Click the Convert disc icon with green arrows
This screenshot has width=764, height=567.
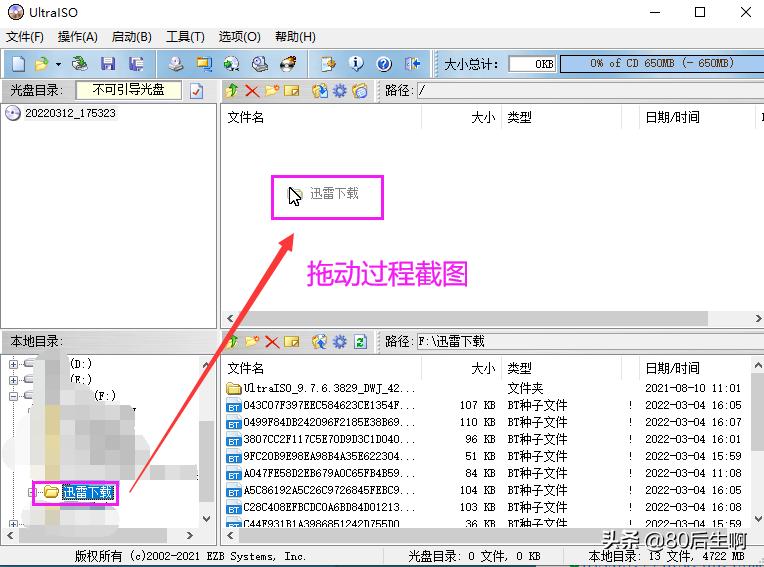point(231,64)
